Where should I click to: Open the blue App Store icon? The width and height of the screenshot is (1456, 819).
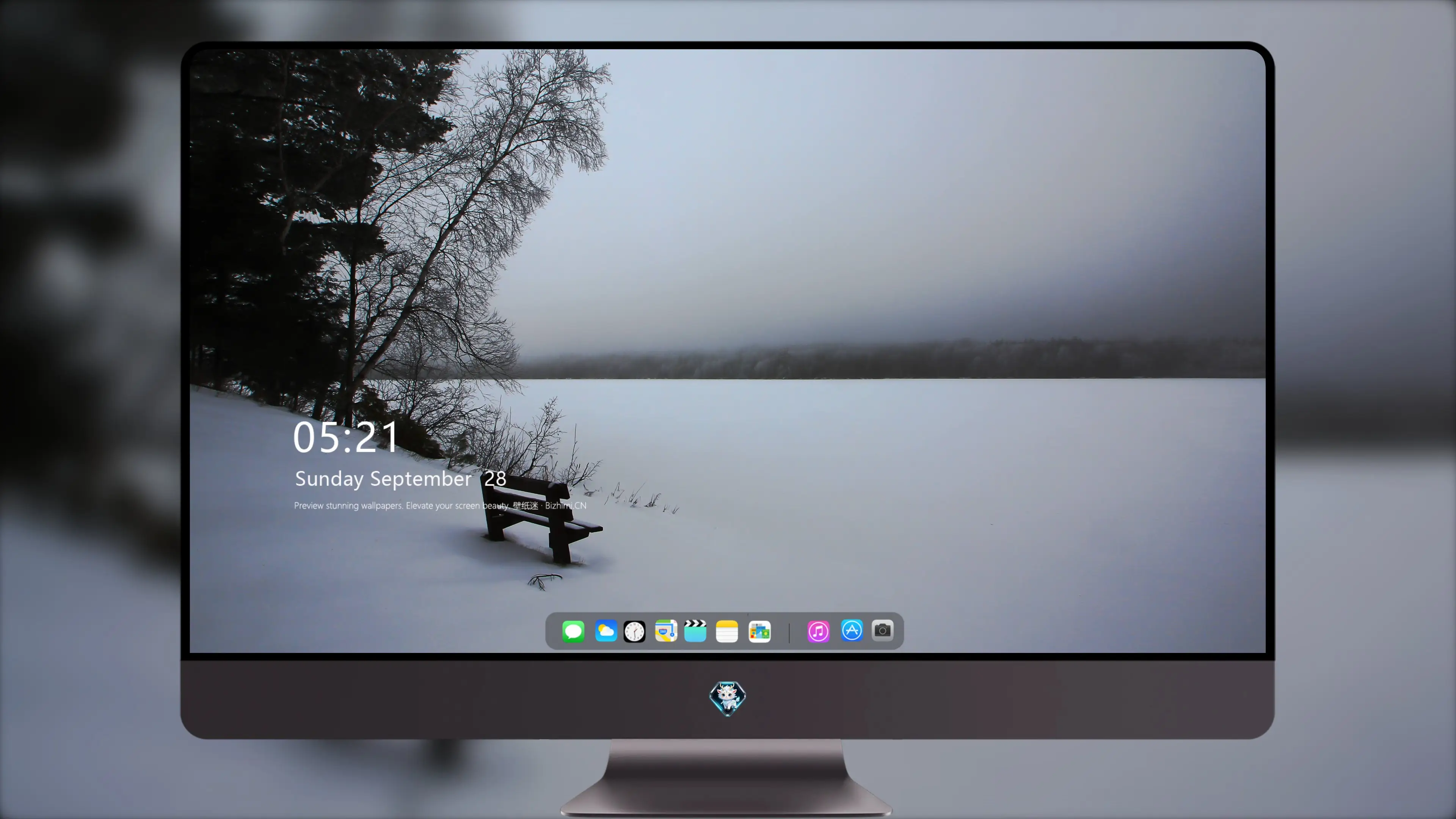point(852,630)
